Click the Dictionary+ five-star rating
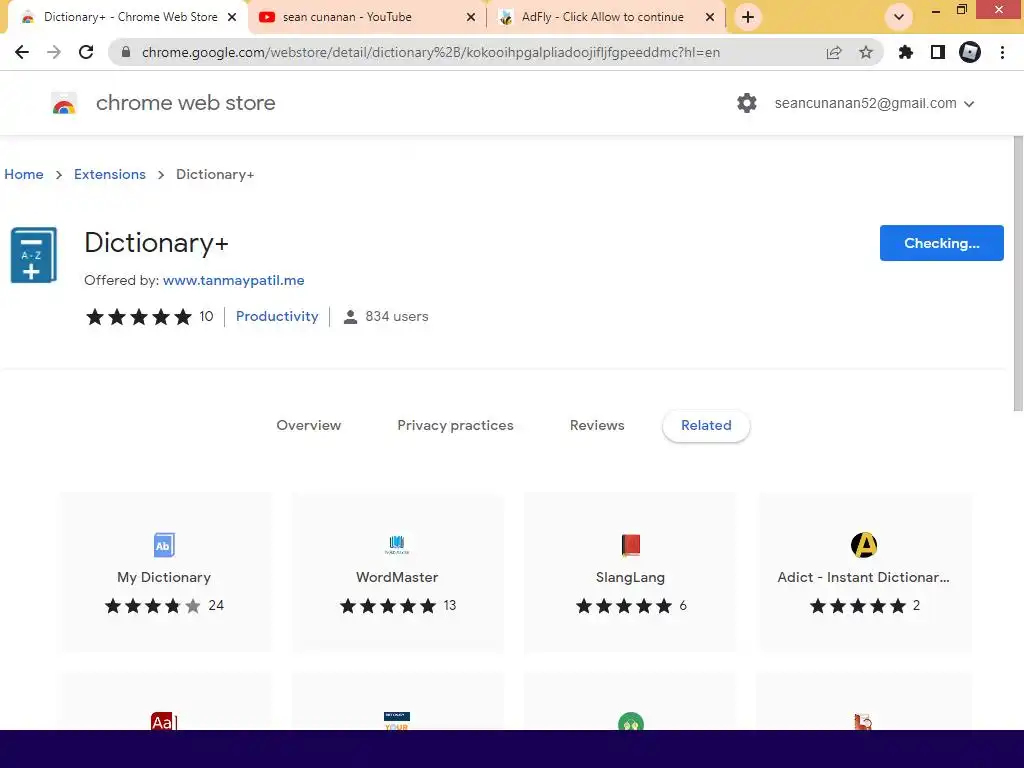This screenshot has height=768, width=1024. (x=139, y=317)
